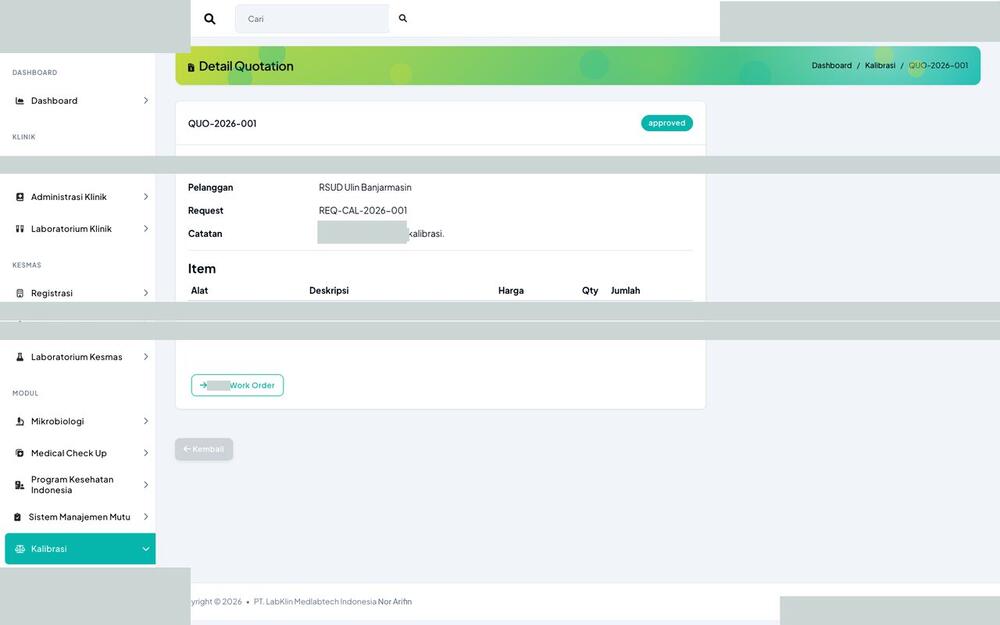
Task: Click the Registrasi icon
Action: click(x=20, y=293)
